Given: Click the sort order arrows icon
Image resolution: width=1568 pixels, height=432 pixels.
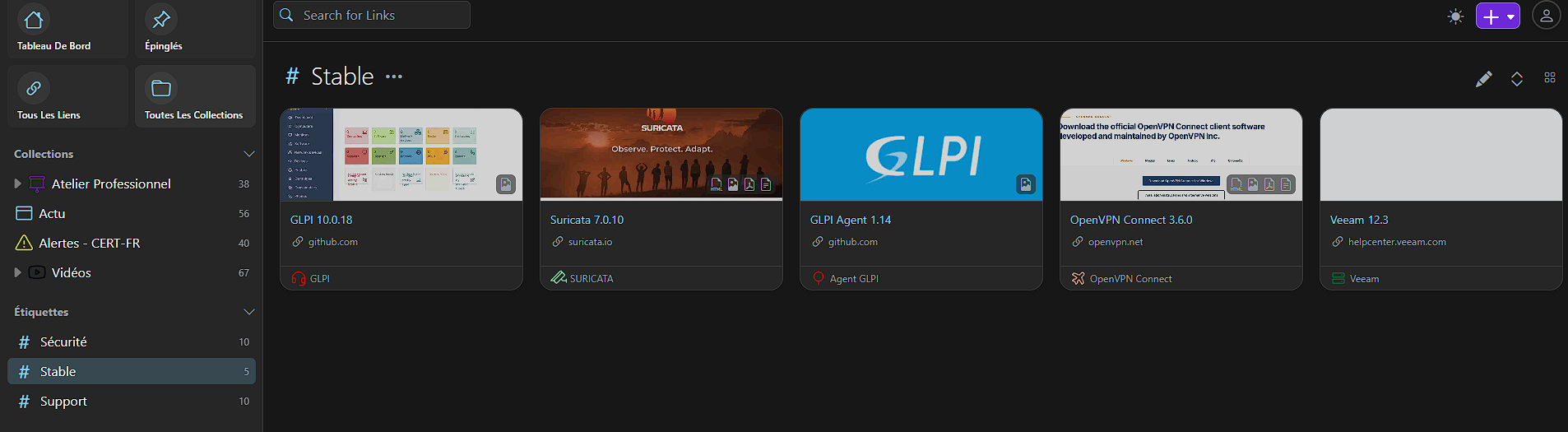Looking at the screenshot, I should (x=1516, y=78).
